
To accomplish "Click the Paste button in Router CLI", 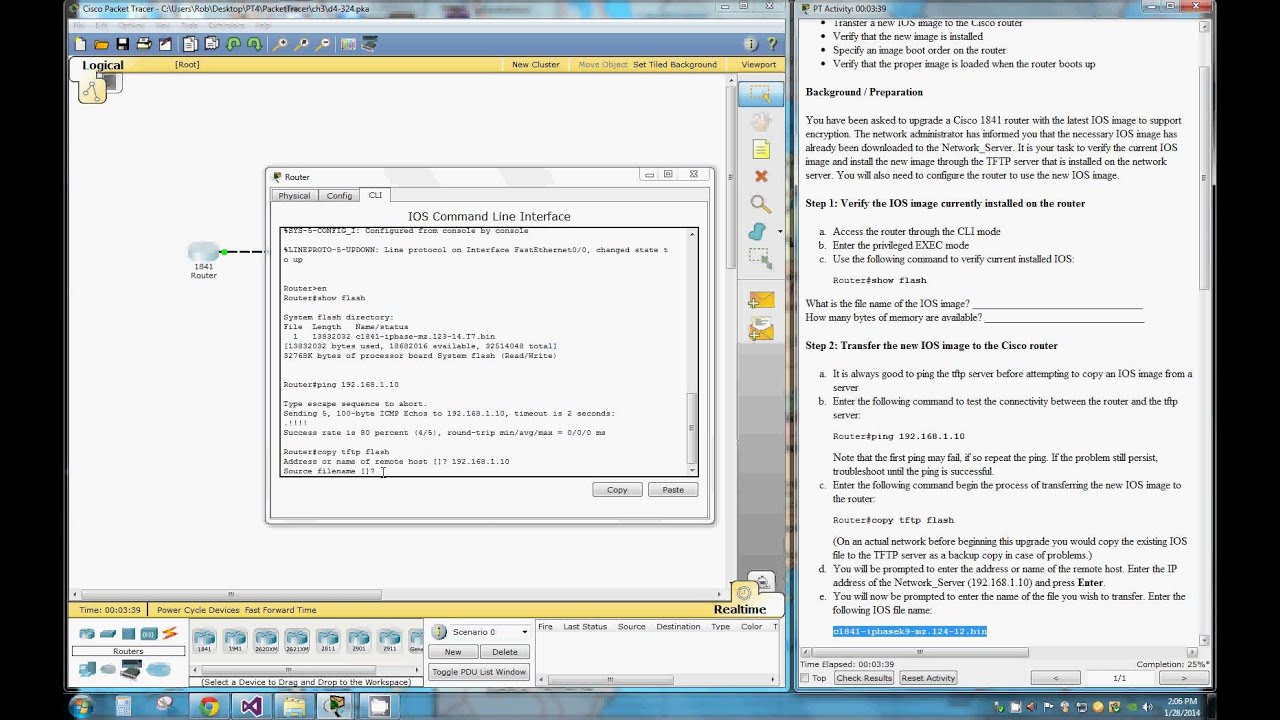I will point(673,490).
